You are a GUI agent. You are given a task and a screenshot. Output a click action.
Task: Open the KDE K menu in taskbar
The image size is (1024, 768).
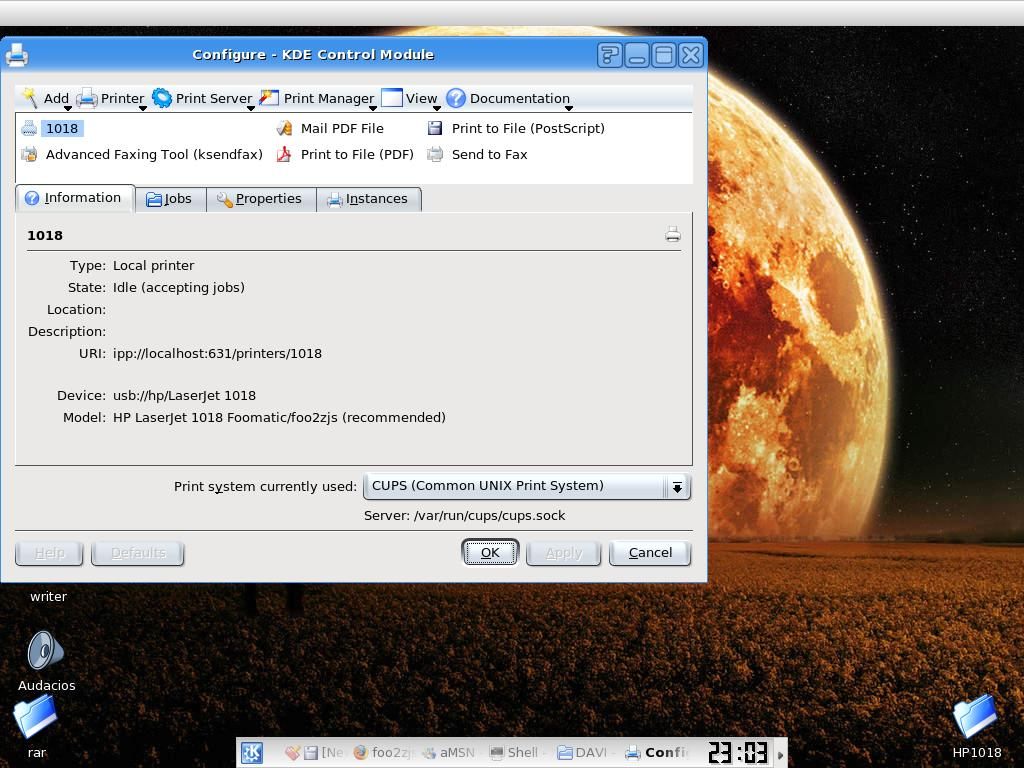(x=252, y=752)
